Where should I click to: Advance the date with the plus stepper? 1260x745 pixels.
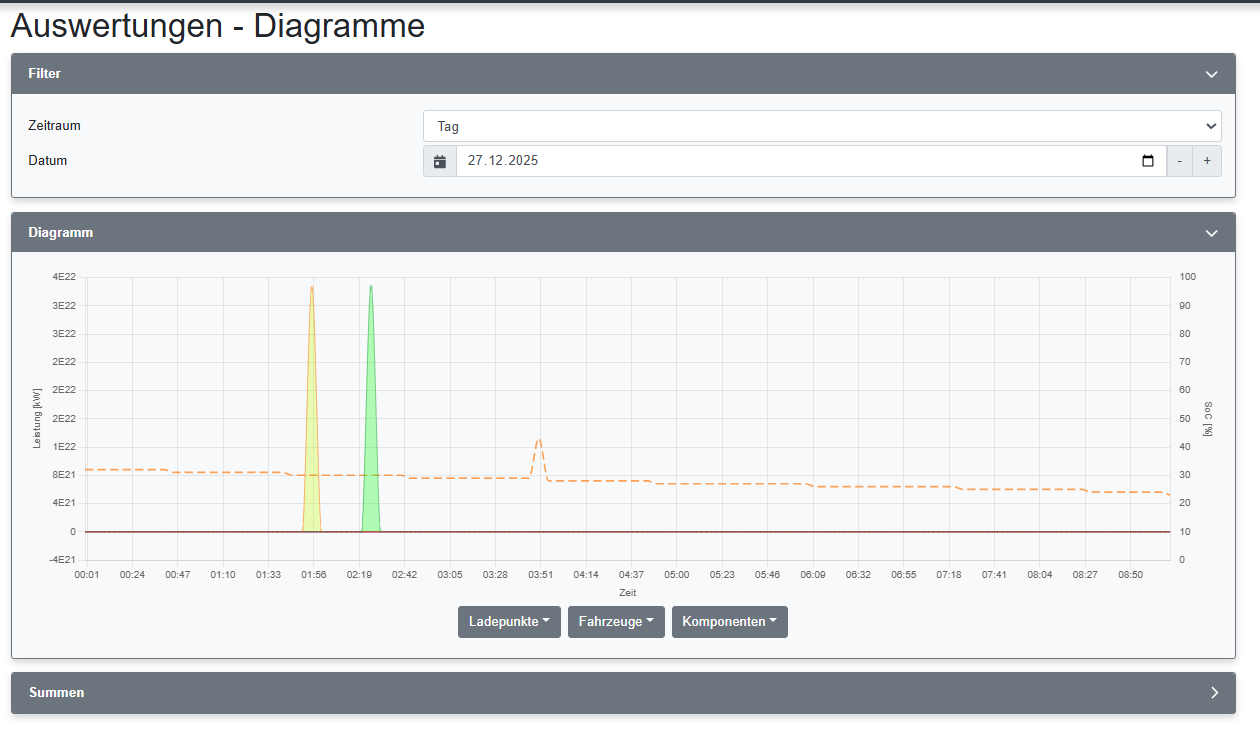coord(1207,160)
